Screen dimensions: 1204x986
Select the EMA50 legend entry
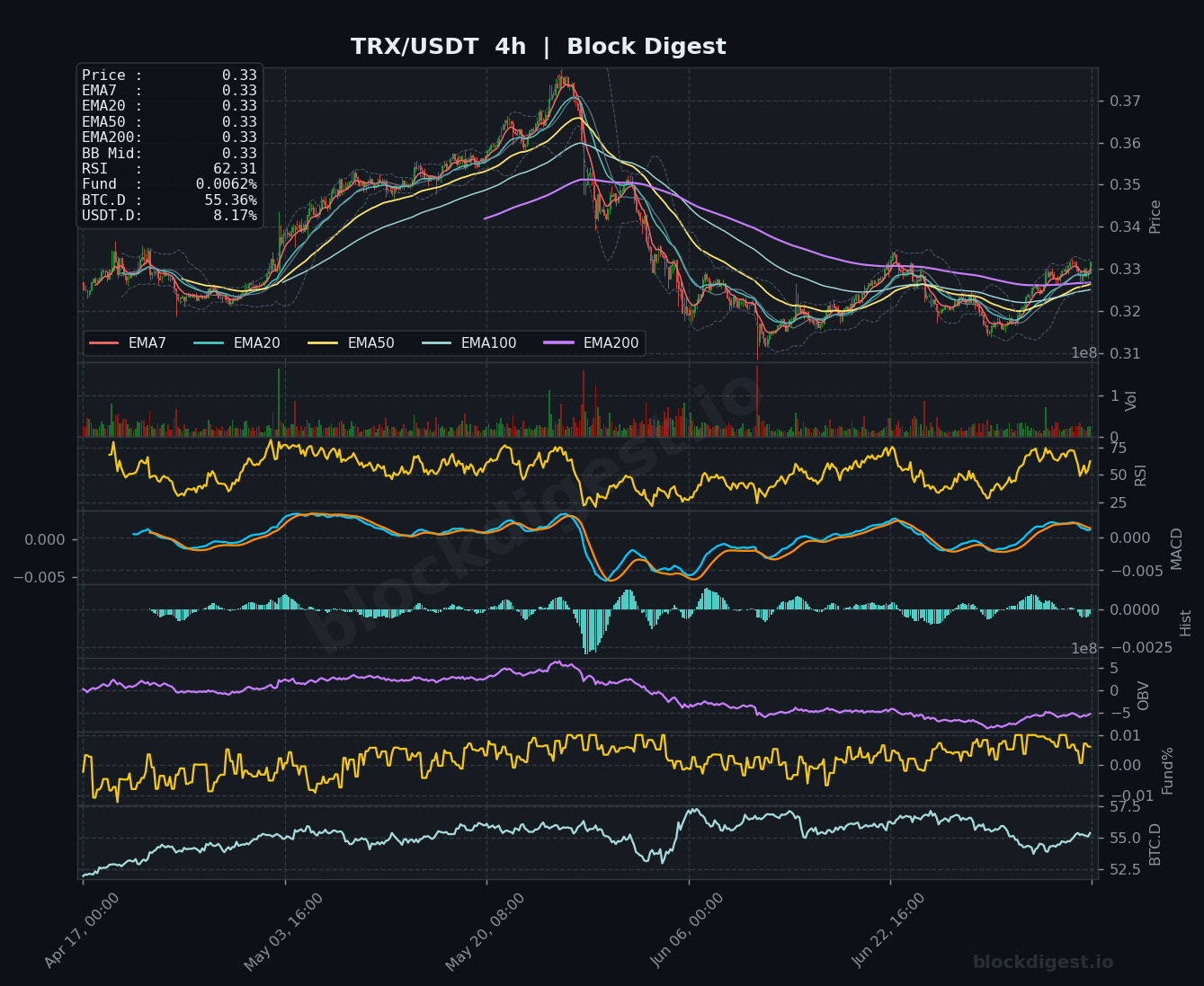pyautogui.click(x=352, y=342)
